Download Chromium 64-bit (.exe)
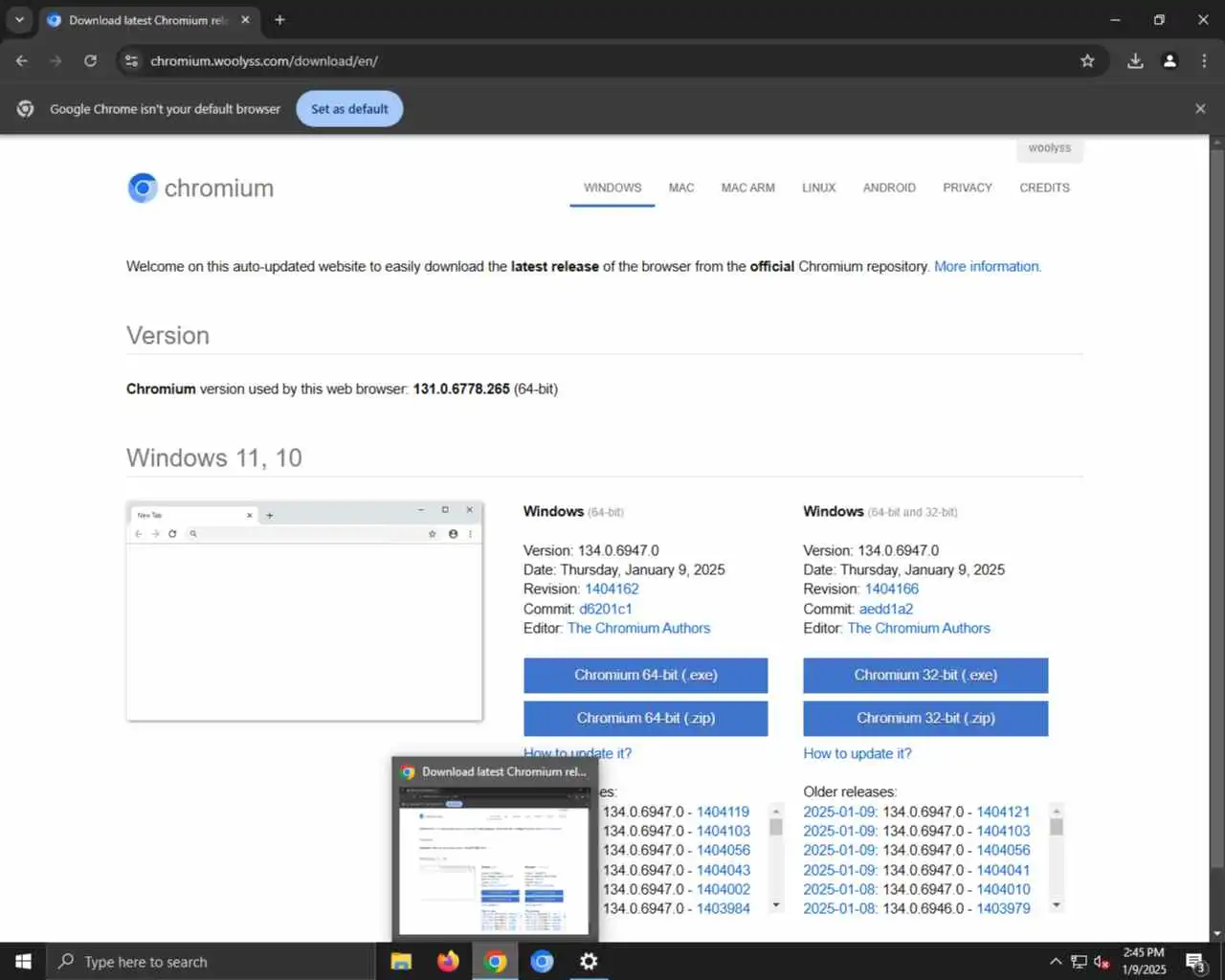 pos(645,675)
